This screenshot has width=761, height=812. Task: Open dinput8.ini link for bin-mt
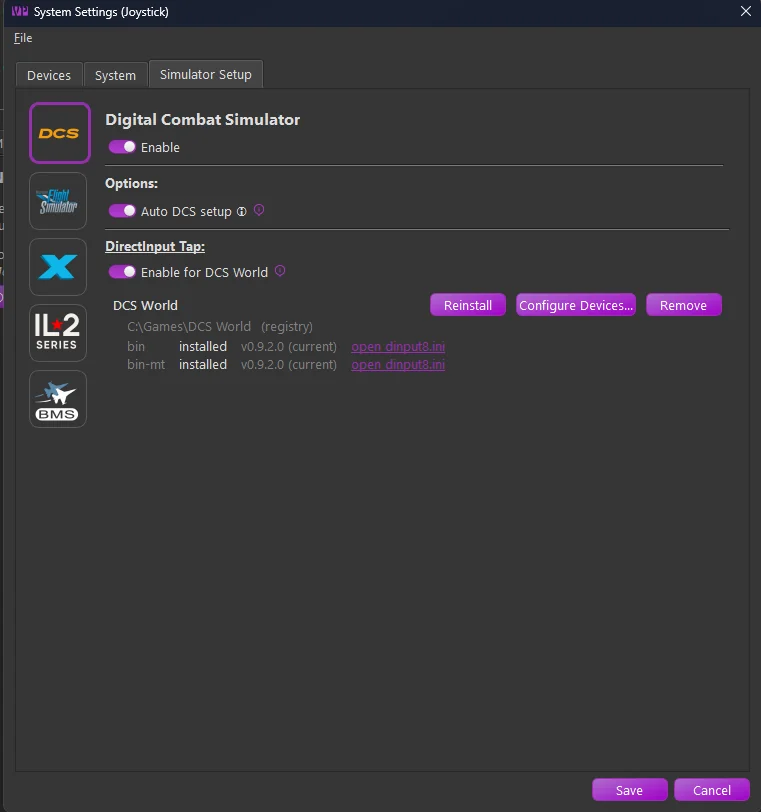click(398, 365)
